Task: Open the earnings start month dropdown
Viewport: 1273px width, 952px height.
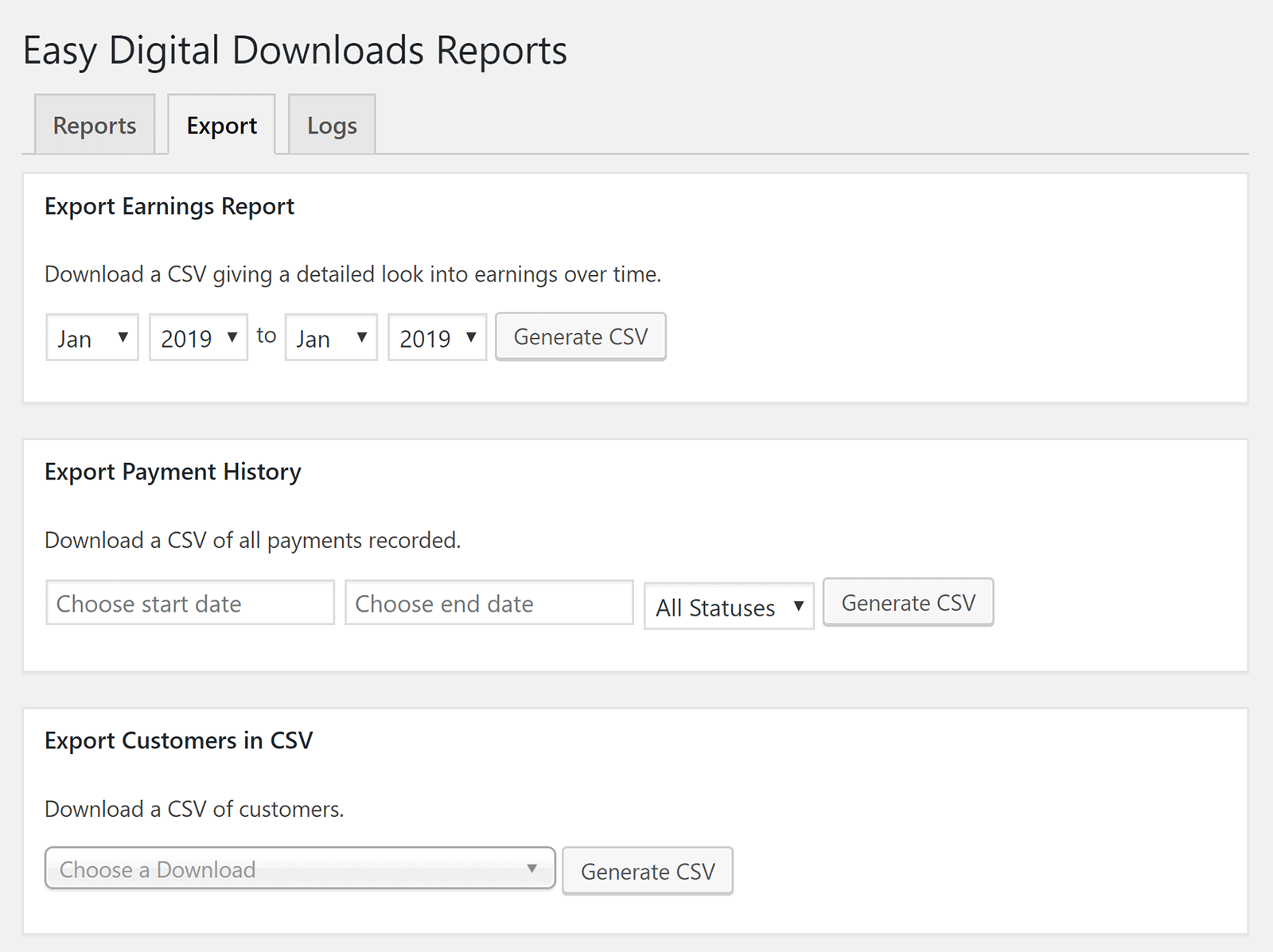Action: pyautogui.click(x=92, y=337)
